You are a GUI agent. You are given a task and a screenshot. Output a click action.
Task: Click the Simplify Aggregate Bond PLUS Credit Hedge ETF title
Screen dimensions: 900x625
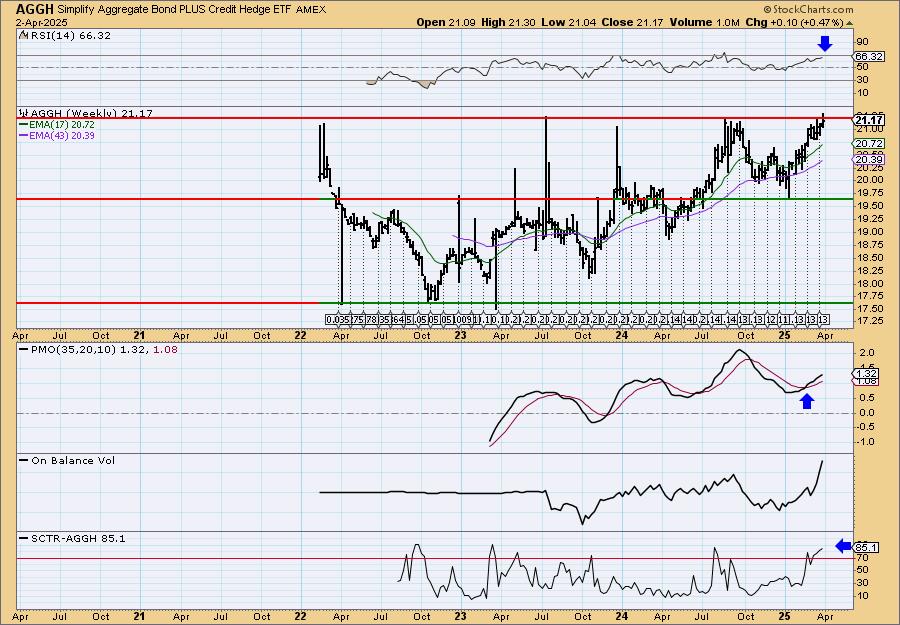click(174, 9)
